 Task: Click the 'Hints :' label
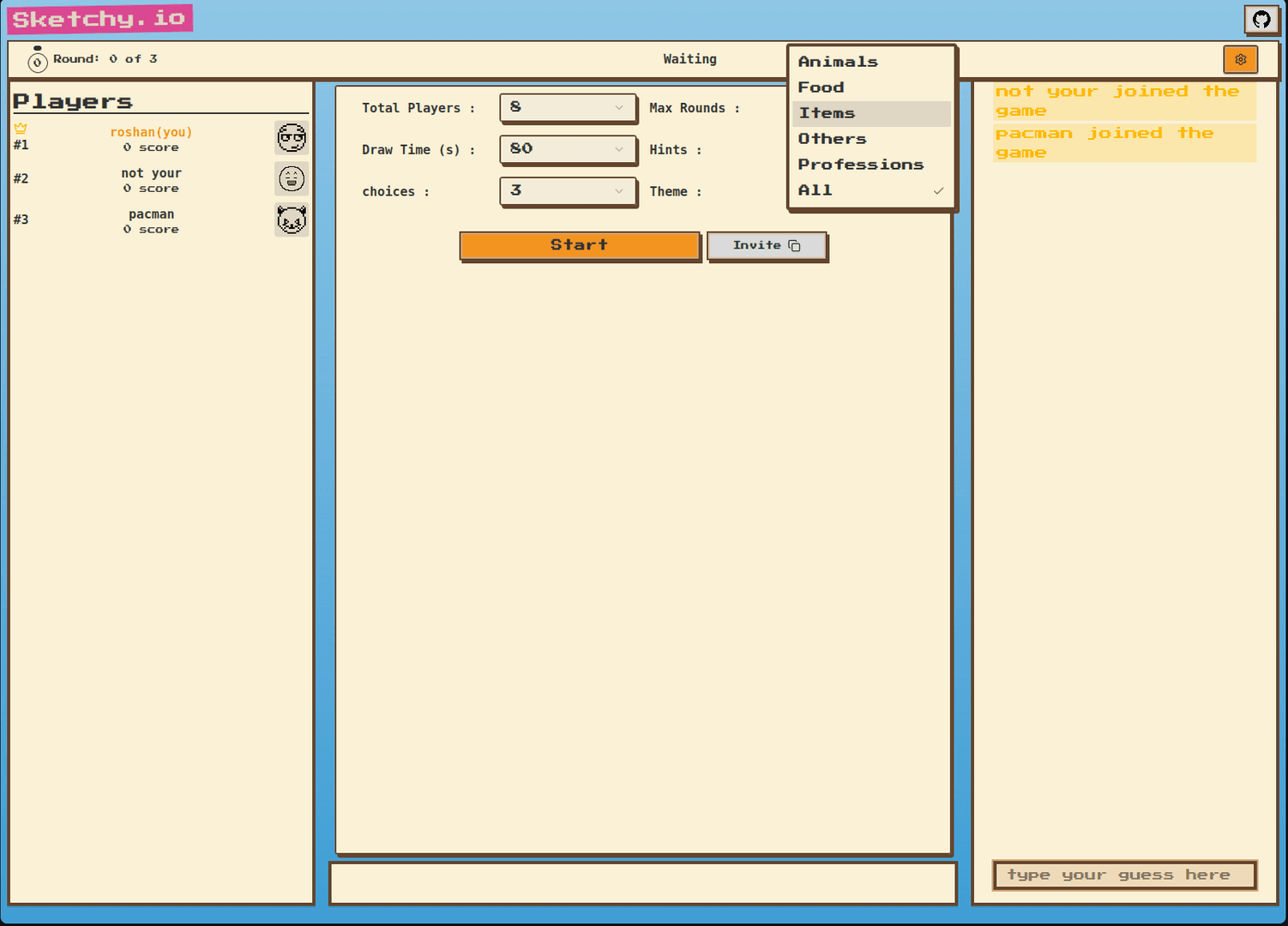click(x=676, y=150)
